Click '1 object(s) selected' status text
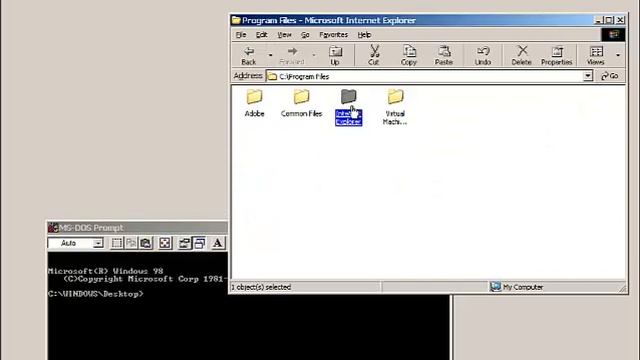This screenshot has width=640, height=360. point(261,287)
